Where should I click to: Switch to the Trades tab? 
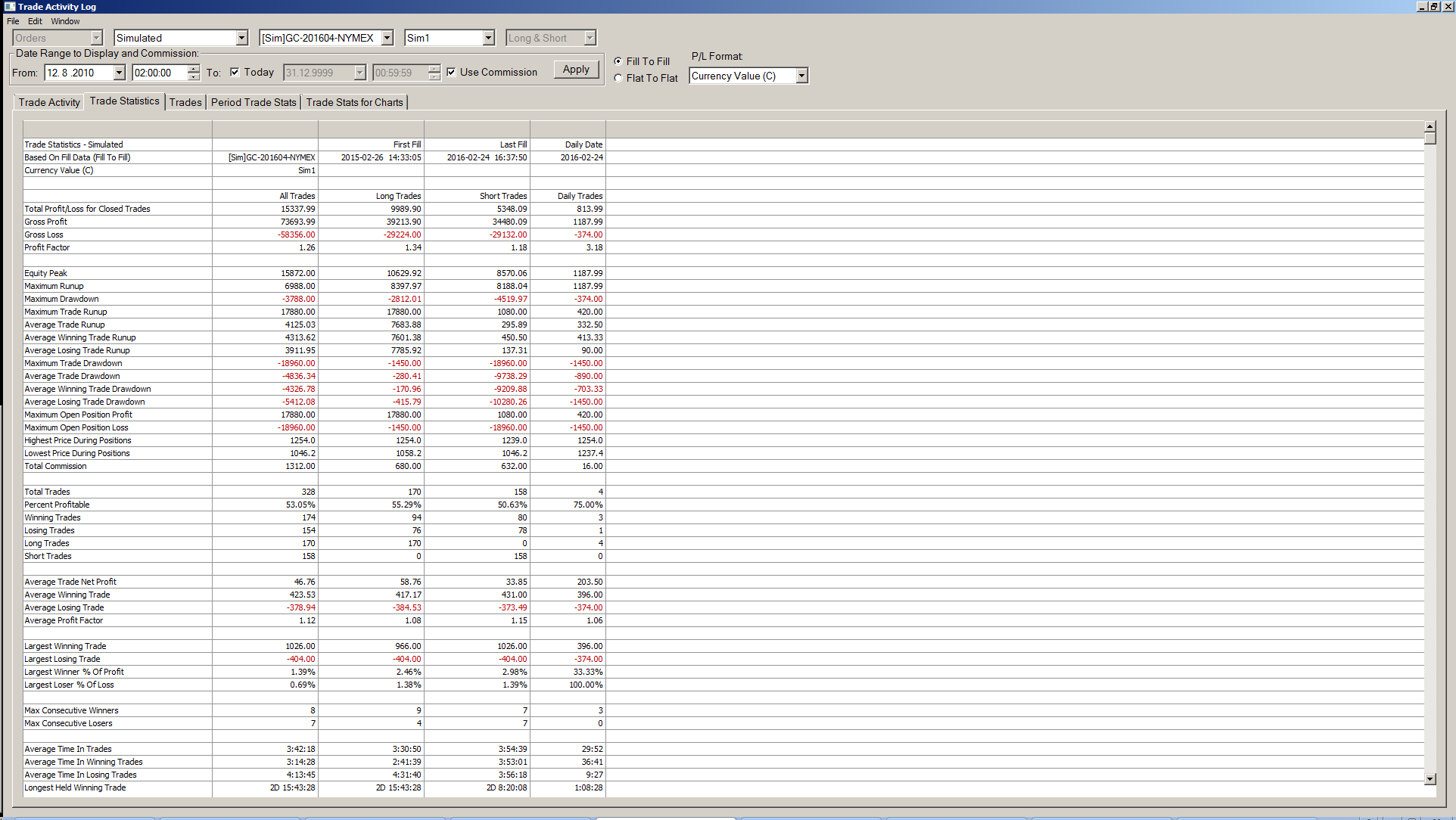click(x=185, y=102)
